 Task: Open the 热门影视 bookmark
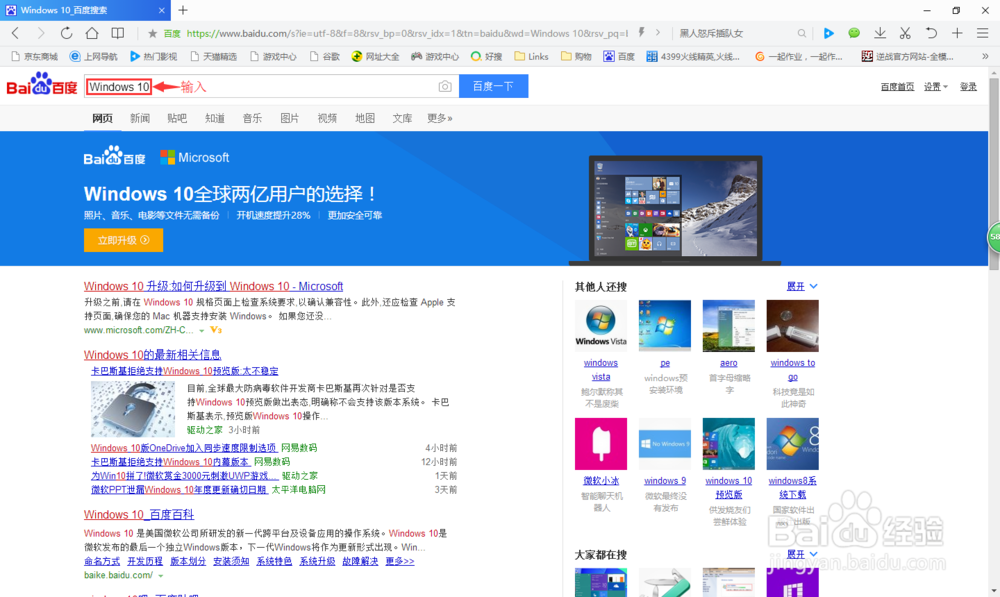154,57
